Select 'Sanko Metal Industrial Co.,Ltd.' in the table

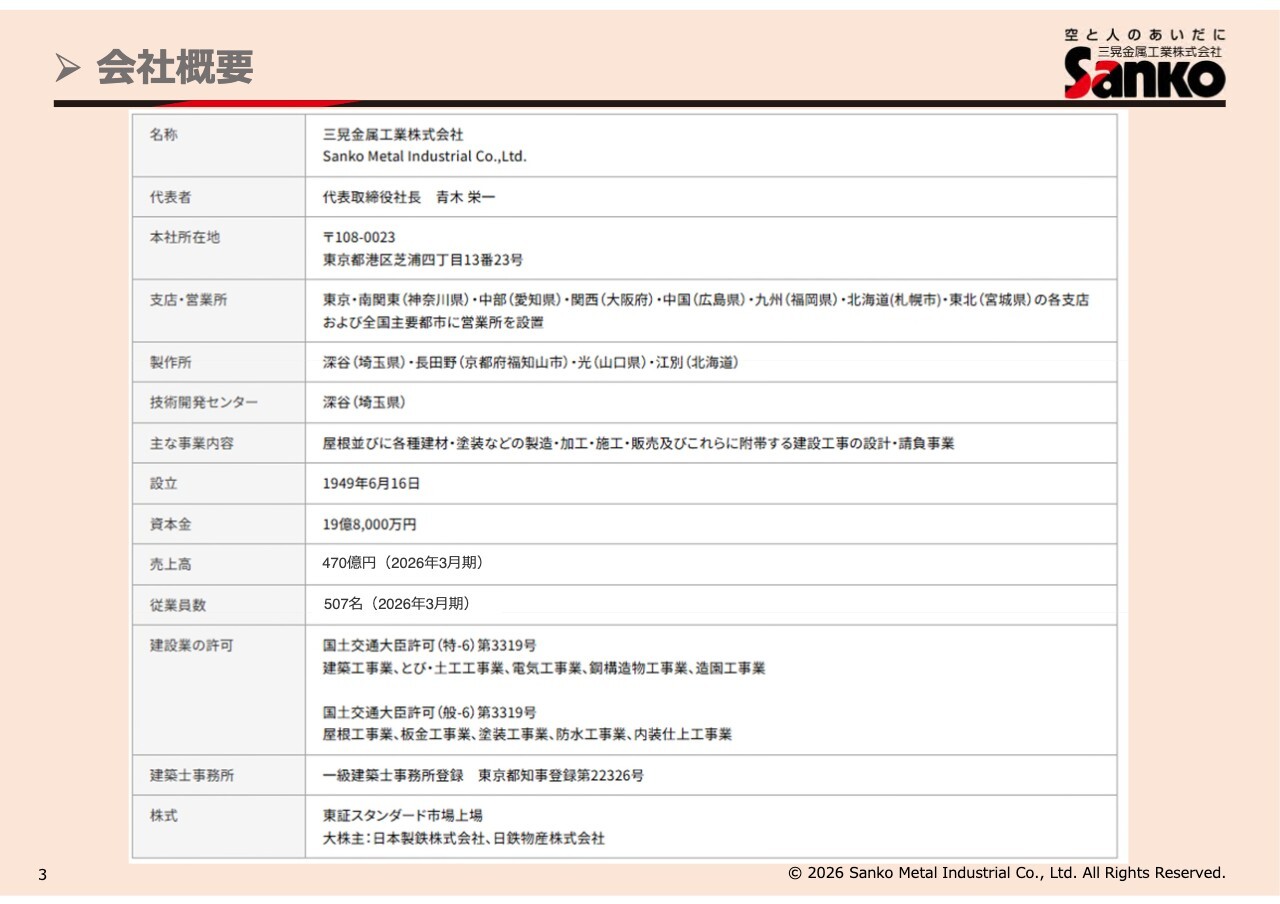(424, 156)
